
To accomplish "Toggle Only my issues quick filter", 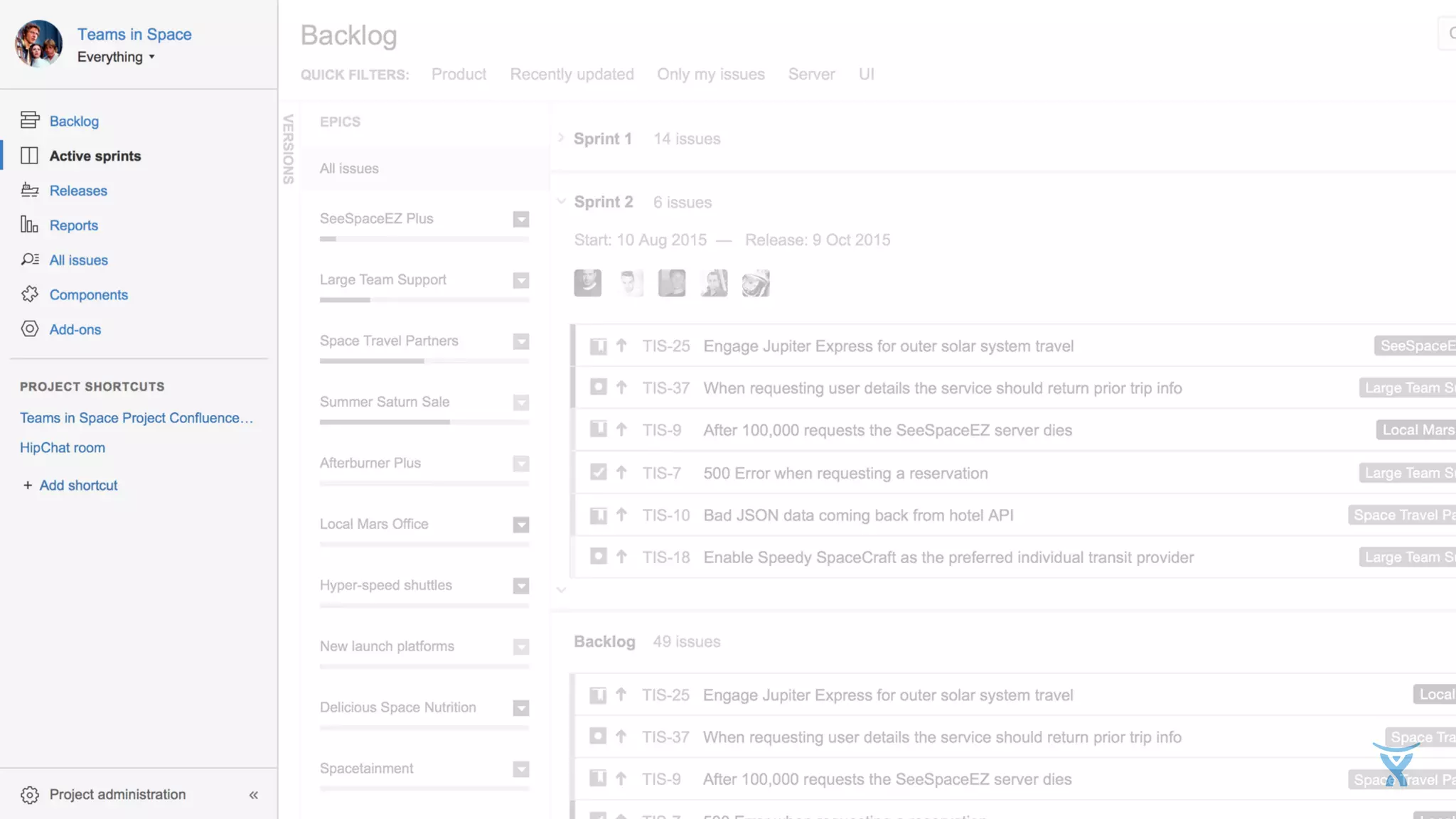I will (710, 74).
